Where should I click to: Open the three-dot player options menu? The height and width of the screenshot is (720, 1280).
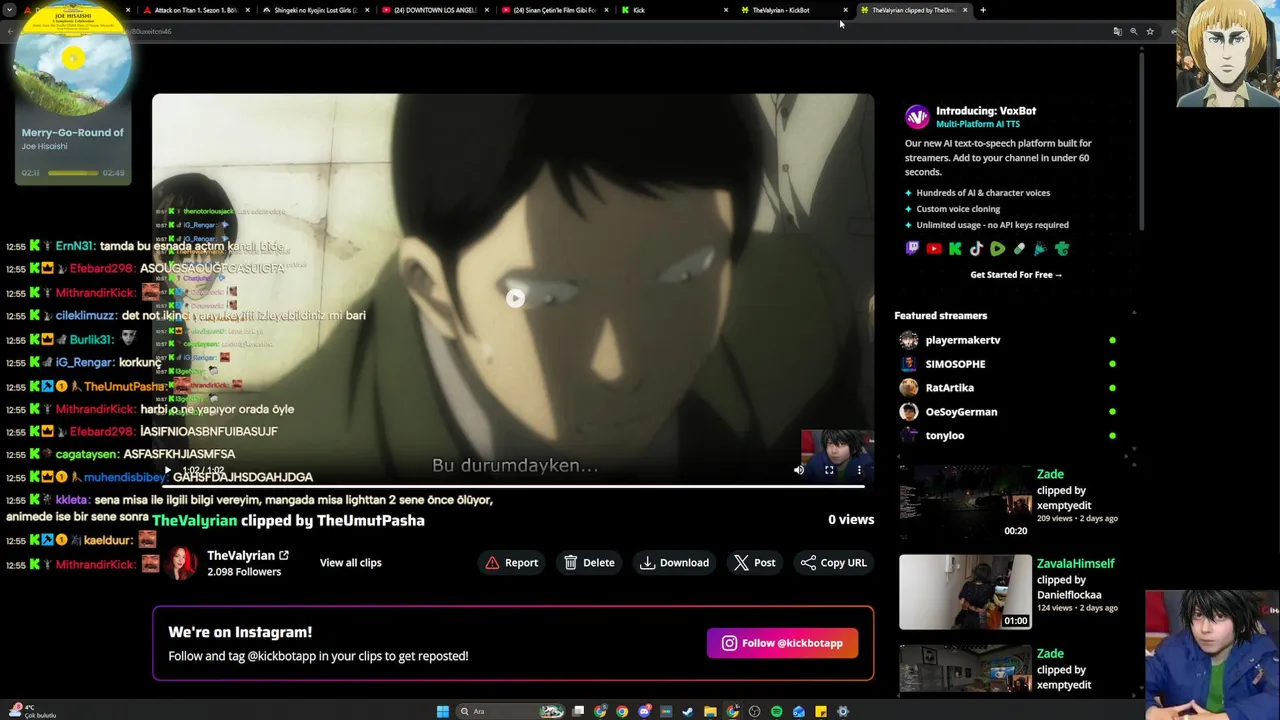[x=859, y=470]
